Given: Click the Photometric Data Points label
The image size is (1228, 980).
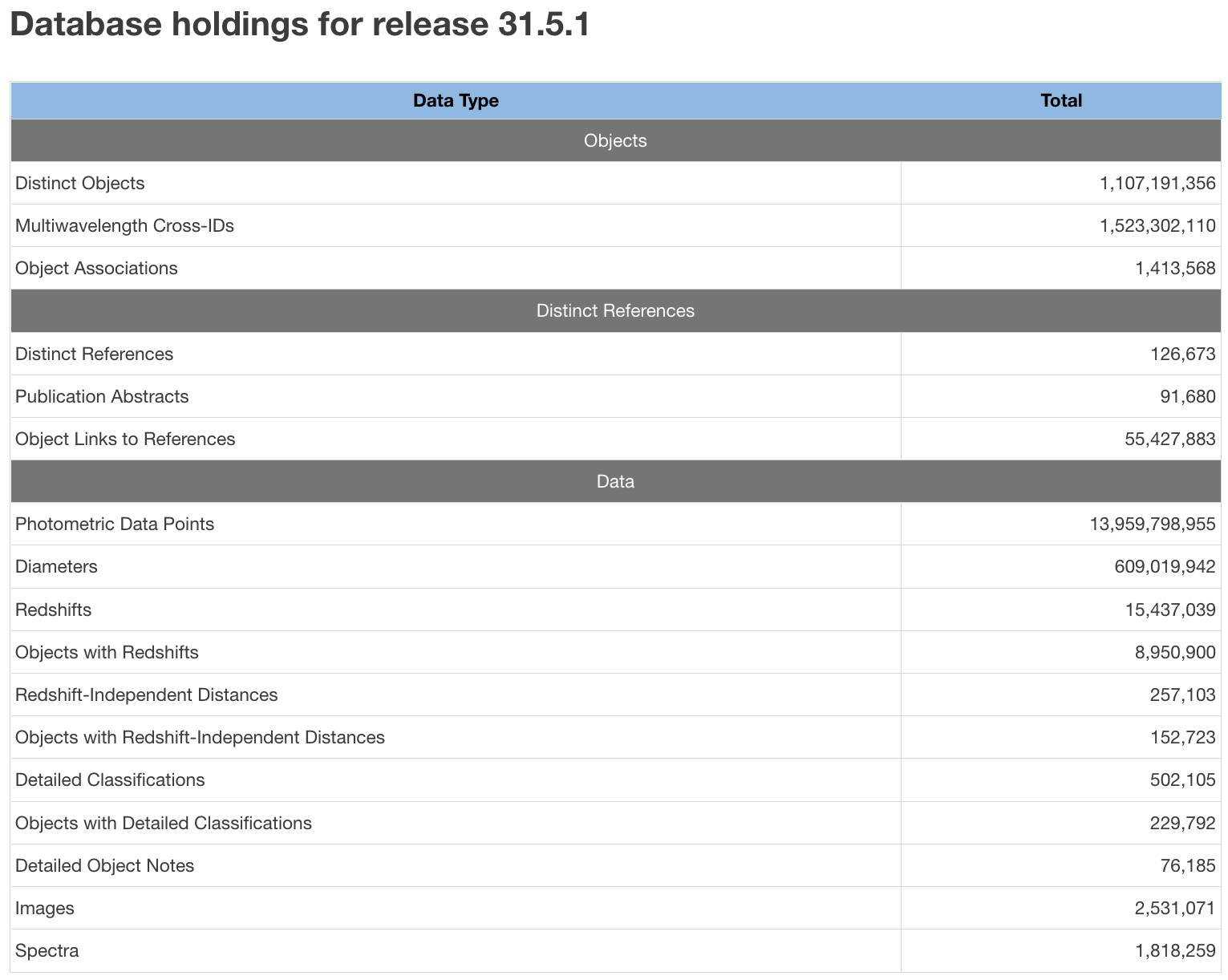Looking at the screenshot, I should pyautogui.click(x=115, y=524).
